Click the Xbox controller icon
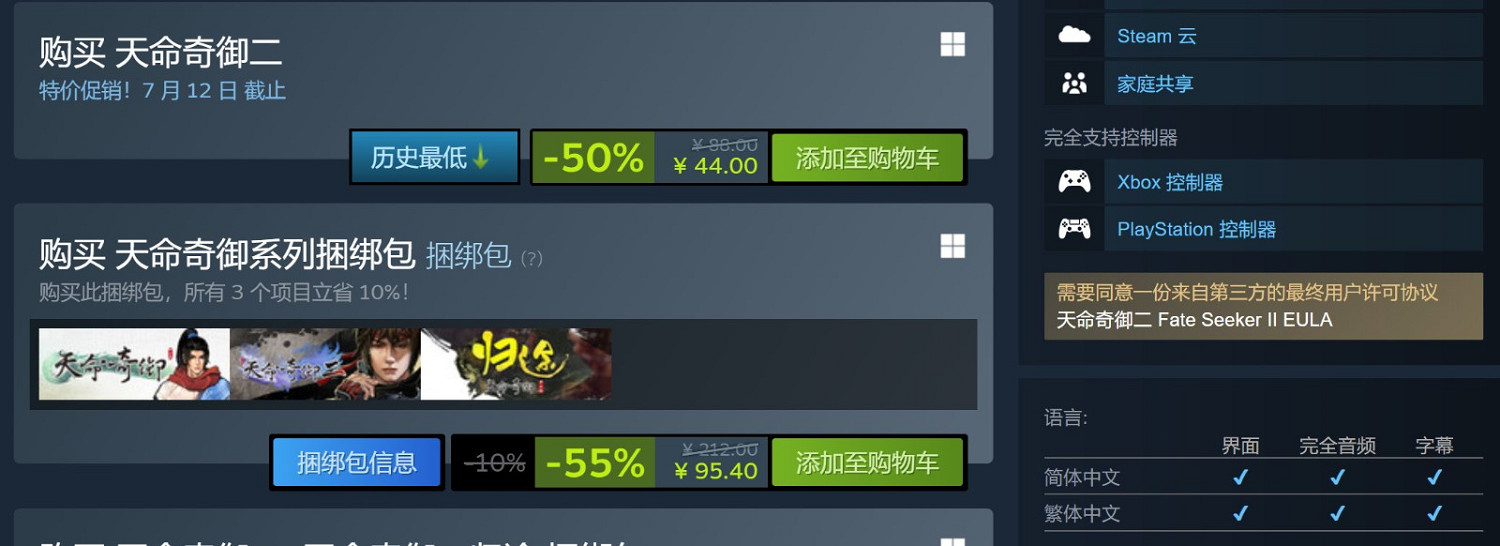The image size is (1500, 546). pyautogui.click(x=1074, y=182)
